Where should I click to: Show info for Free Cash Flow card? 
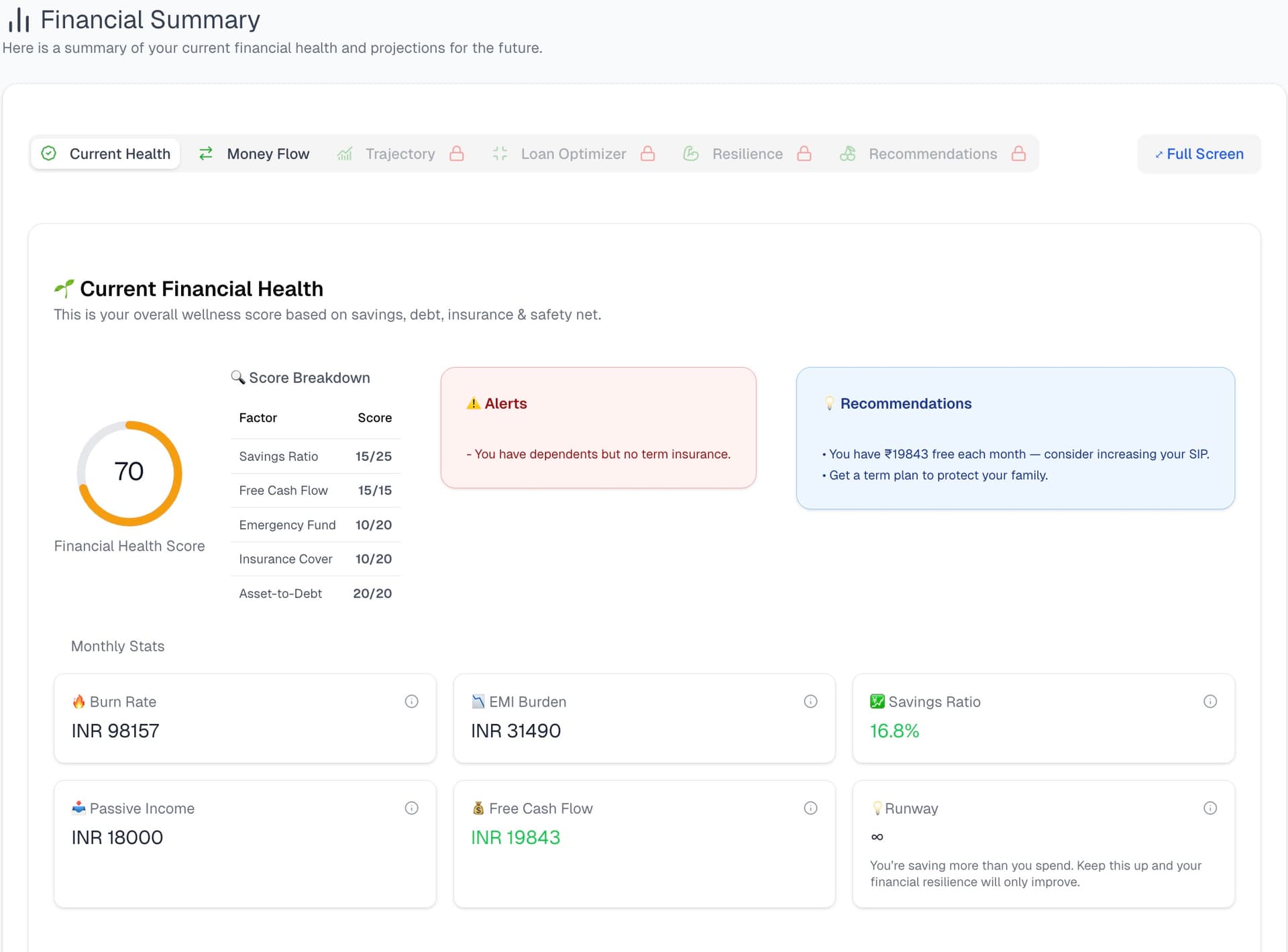tap(810, 808)
